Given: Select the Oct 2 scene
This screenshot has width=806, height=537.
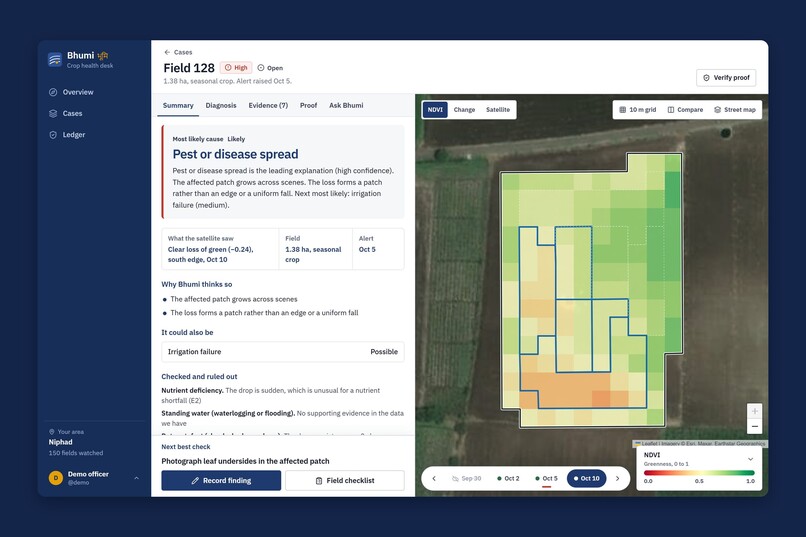Looking at the screenshot, I should (508, 478).
